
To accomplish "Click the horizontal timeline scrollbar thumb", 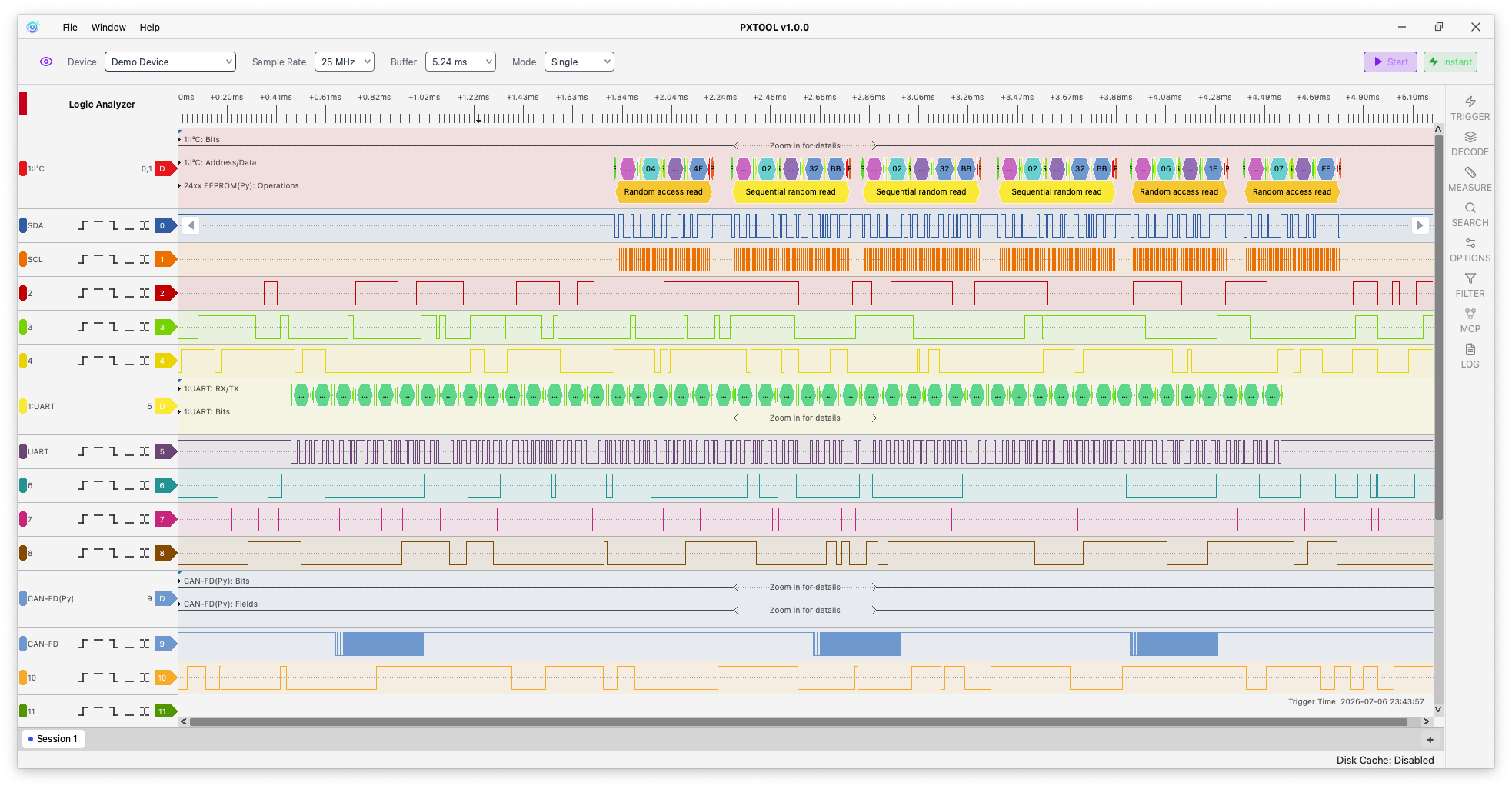I will click(798, 721).
